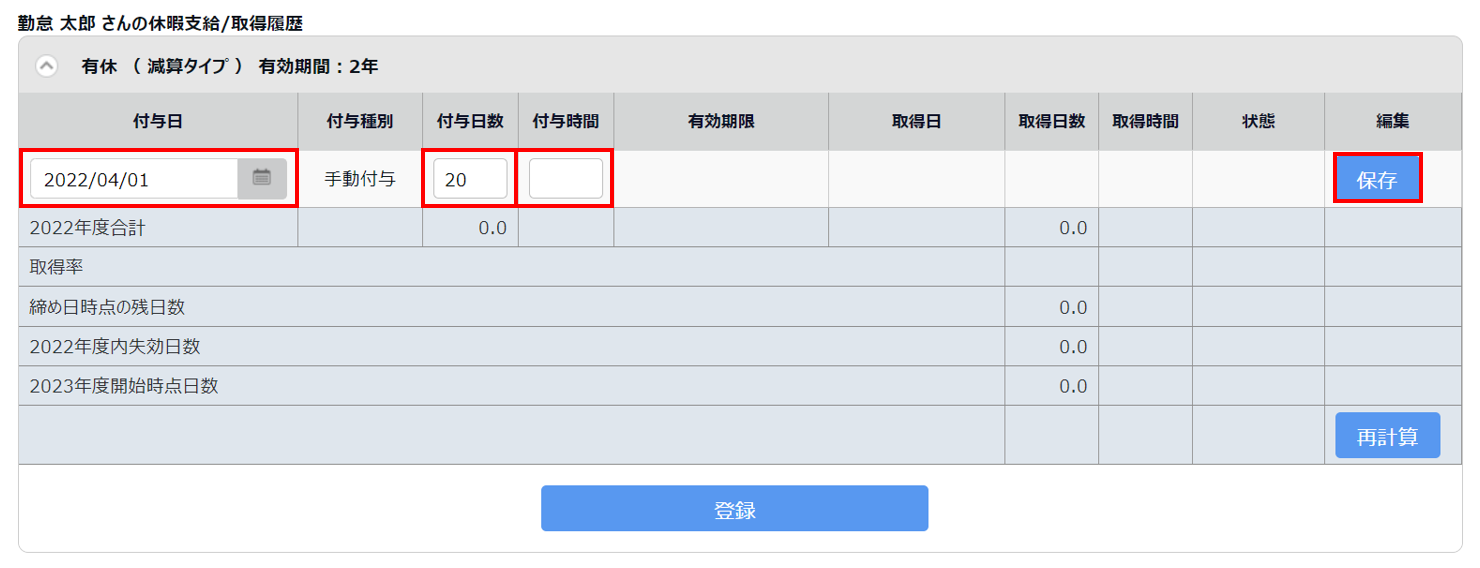
Task: Click the 付与日 date input field
Action: tap(134, 179)
